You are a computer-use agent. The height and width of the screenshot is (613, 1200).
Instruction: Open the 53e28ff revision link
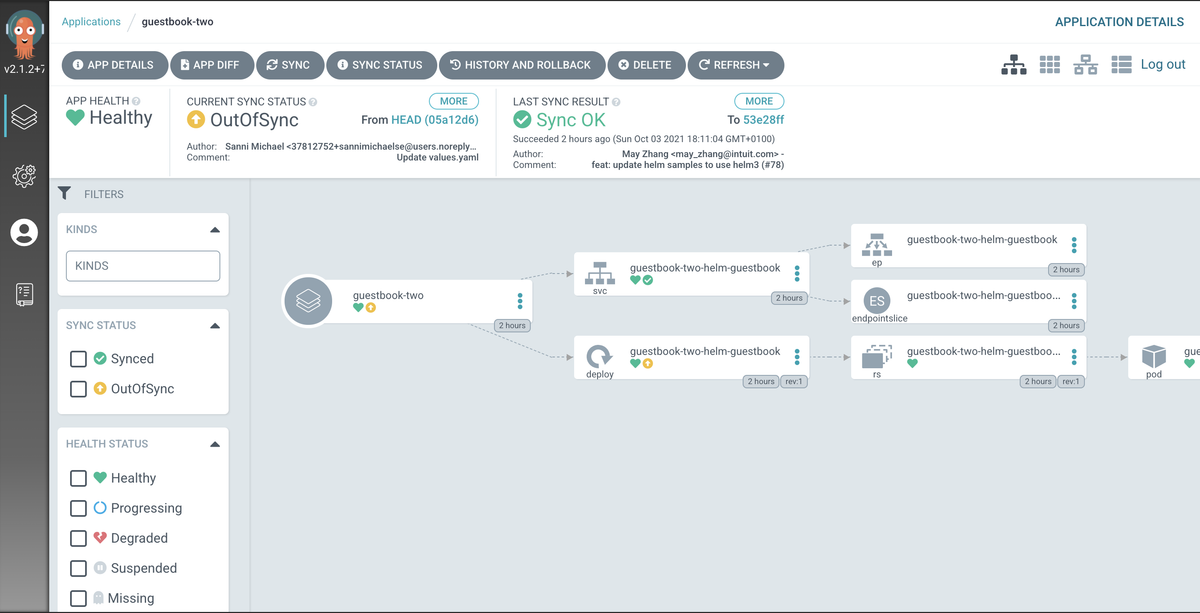click(x=763, y=120)
